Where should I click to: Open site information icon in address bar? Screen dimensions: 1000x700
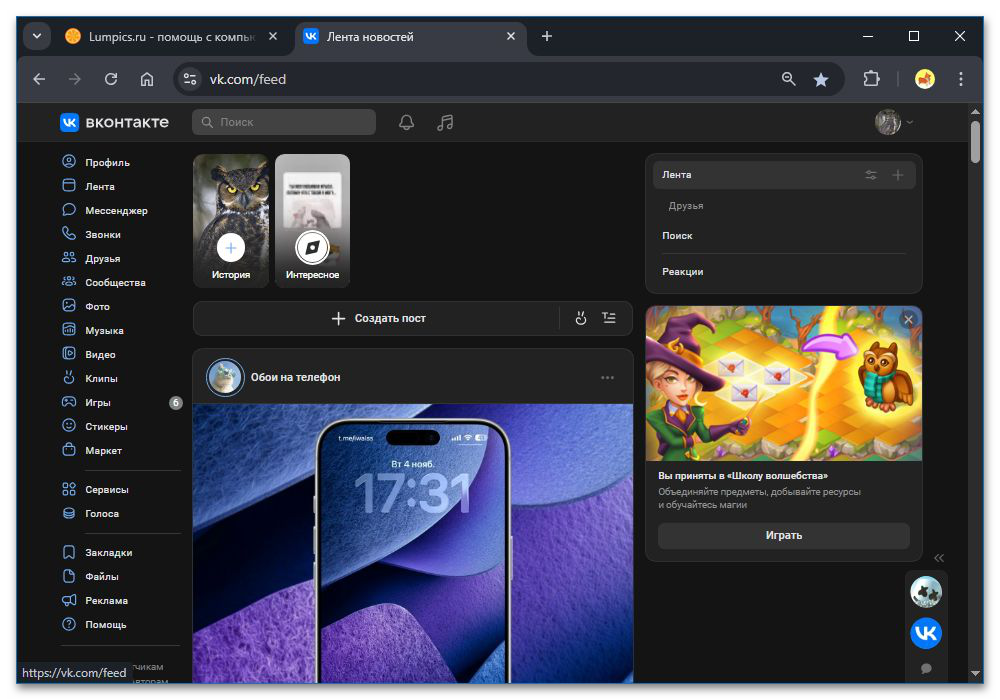pos(189,79)
